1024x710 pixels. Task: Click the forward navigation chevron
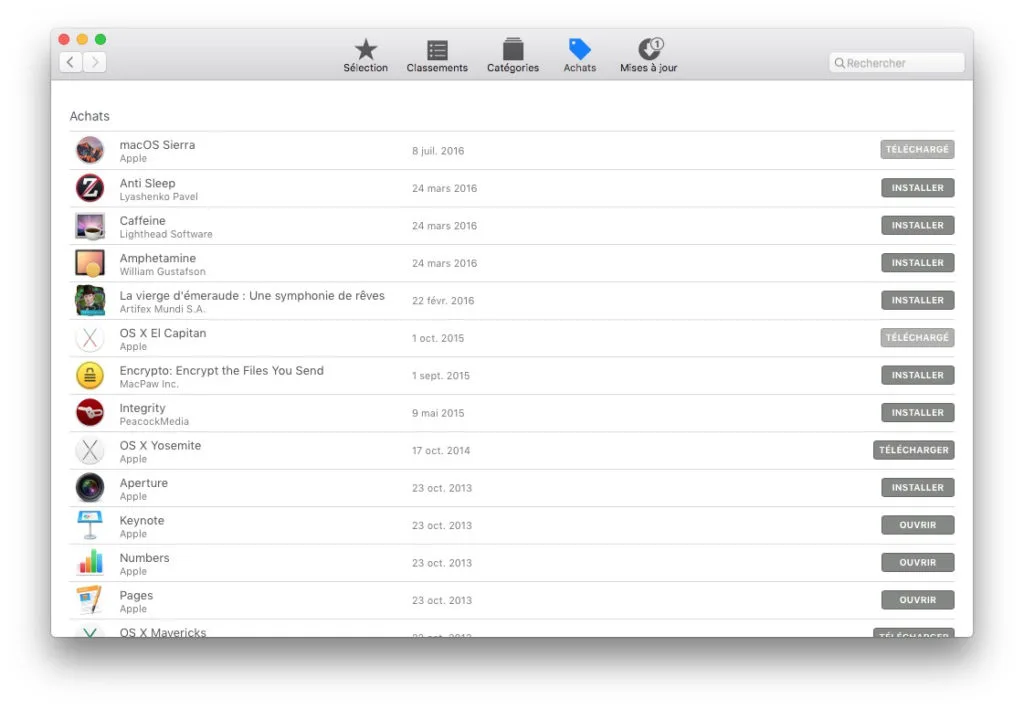coord(95,61)
